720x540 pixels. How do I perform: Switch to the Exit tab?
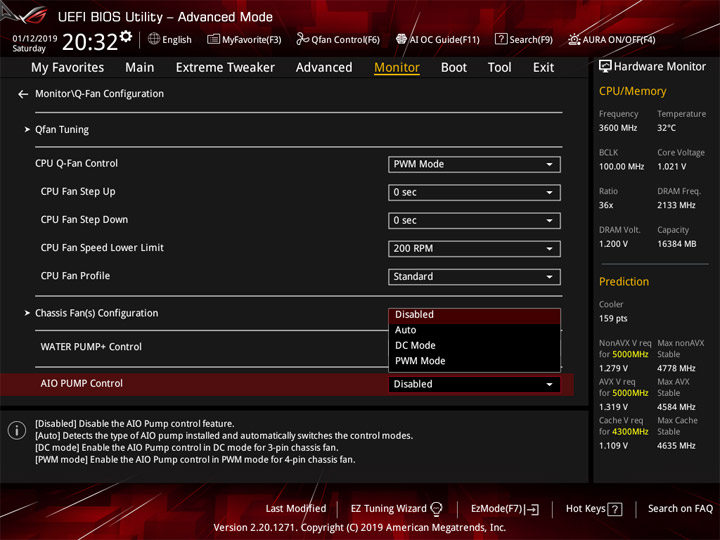(543, 68)
